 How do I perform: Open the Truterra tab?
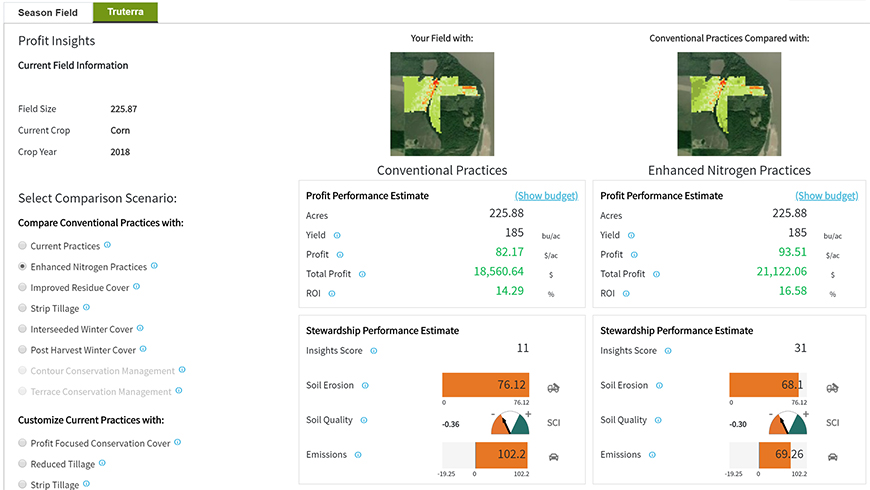pyautogui.click(x=125, y=13)
